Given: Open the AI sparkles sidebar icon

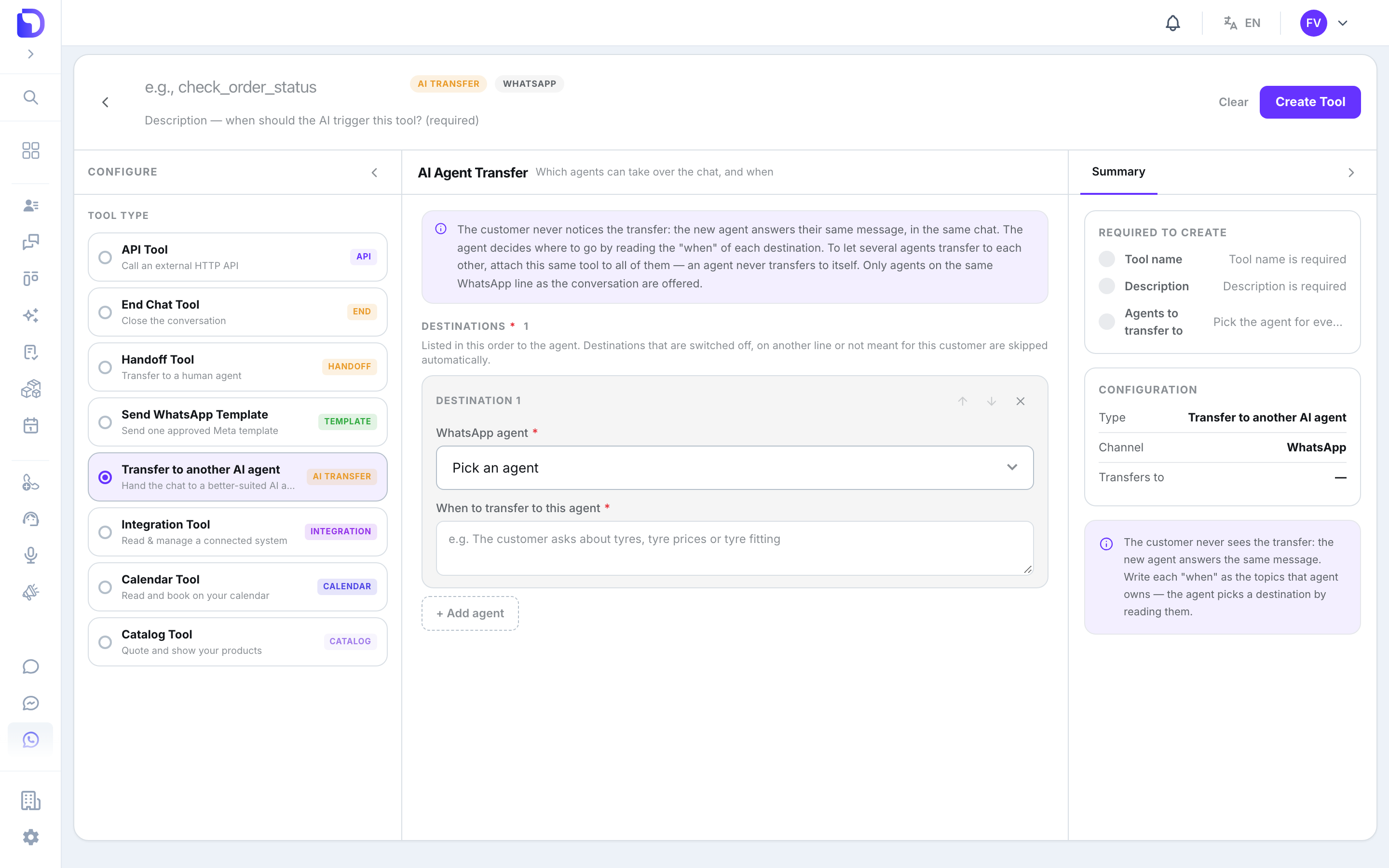Looking at the screenshot, I should [31, 315].
